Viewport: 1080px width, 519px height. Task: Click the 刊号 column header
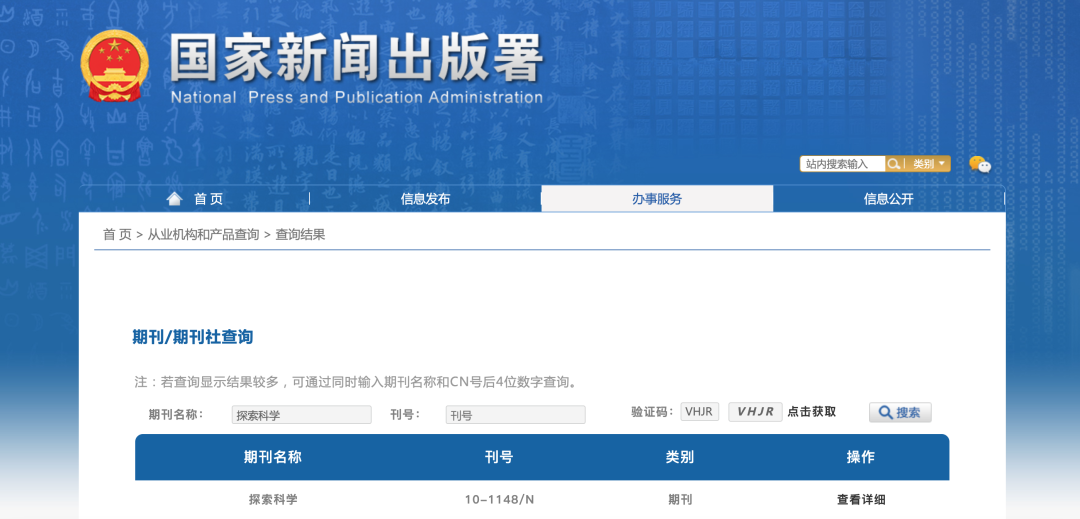499,457
